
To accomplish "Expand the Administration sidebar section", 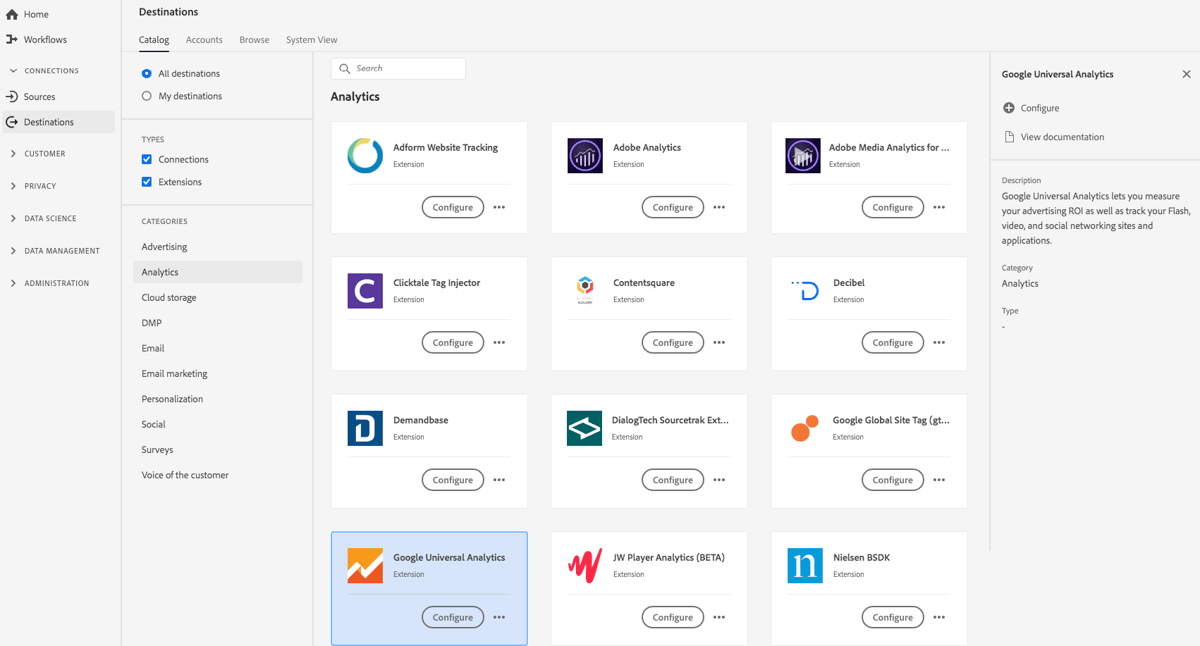I will [14, 283].
